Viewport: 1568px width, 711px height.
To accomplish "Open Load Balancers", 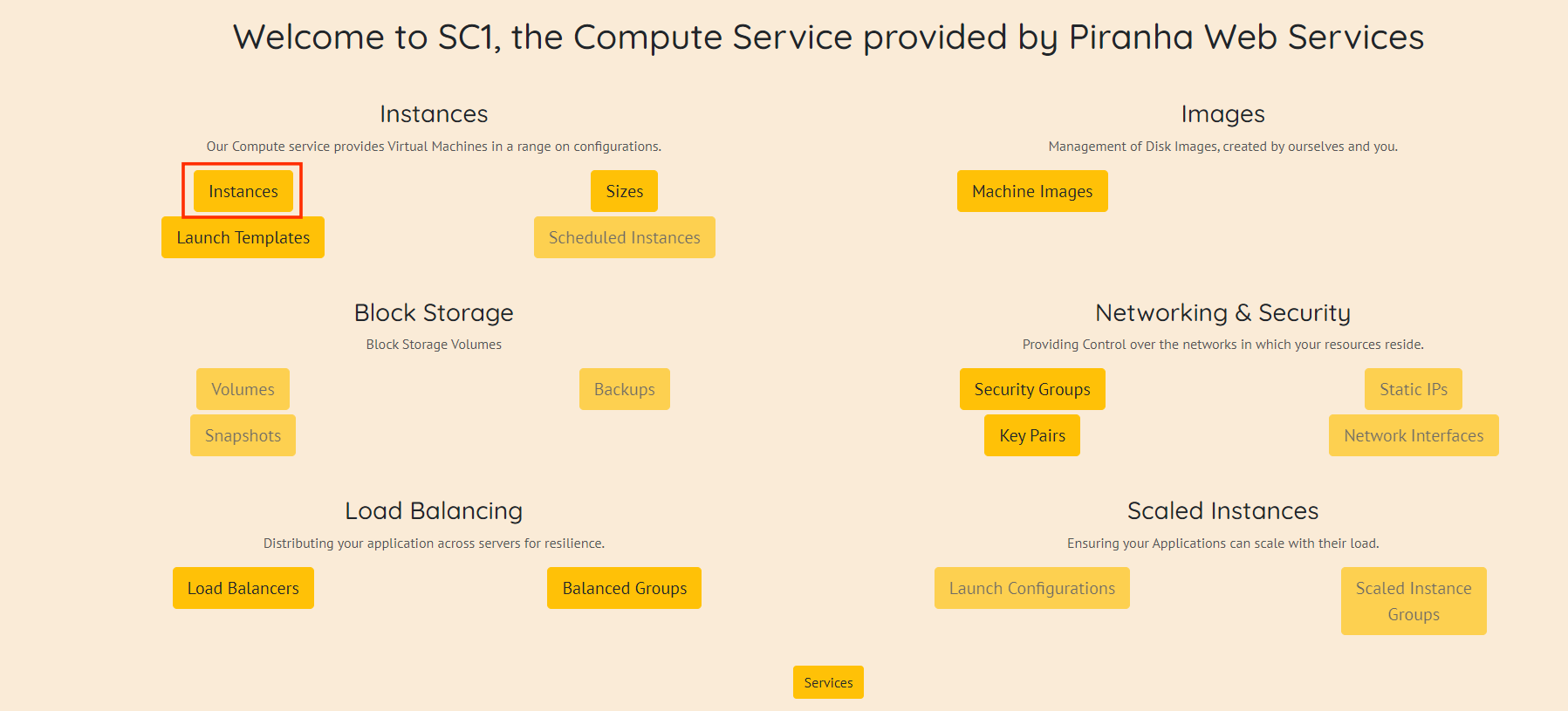I will pos(243,588).
